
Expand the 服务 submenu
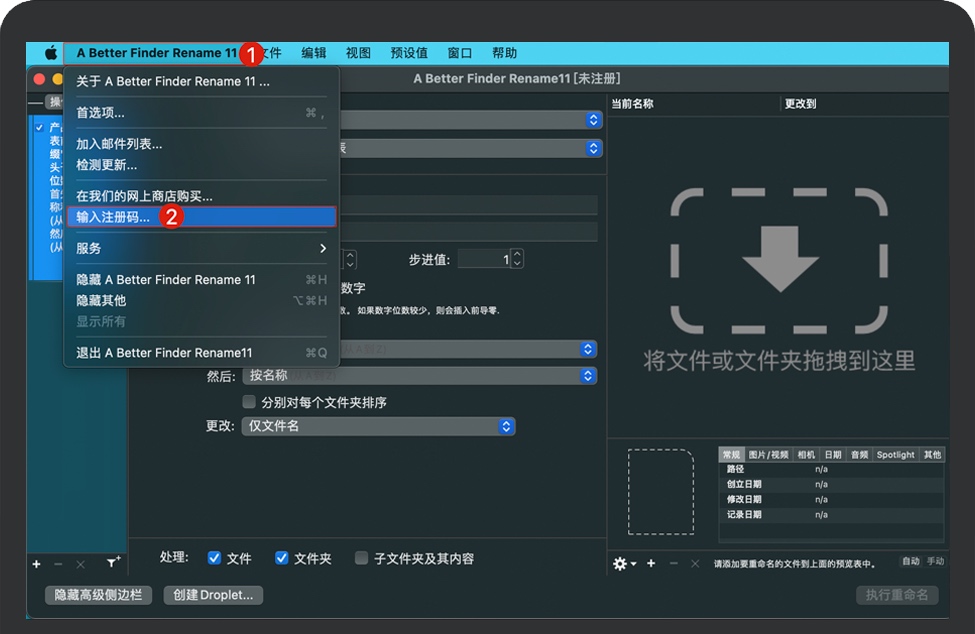click(x=201, y=248)
